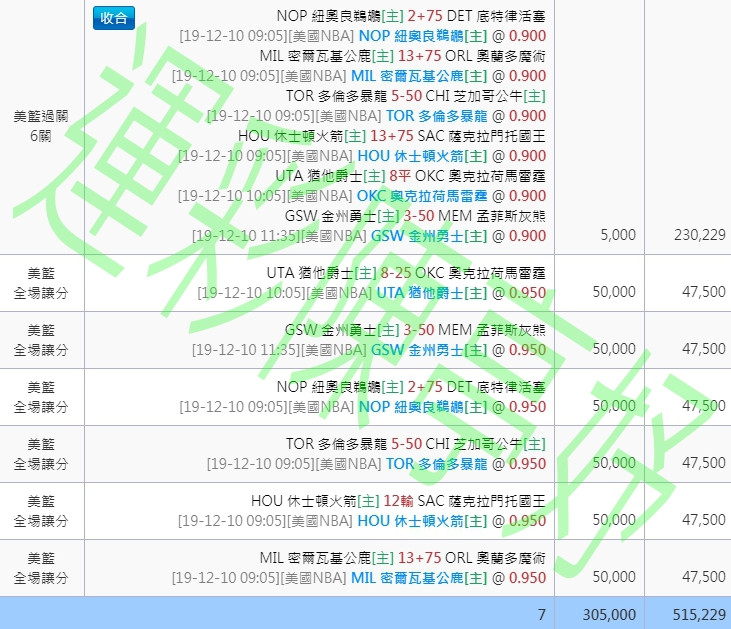The image size is (731, 629).
Task: Select the 230,229 parlay payout value
Action: [700, 235]
